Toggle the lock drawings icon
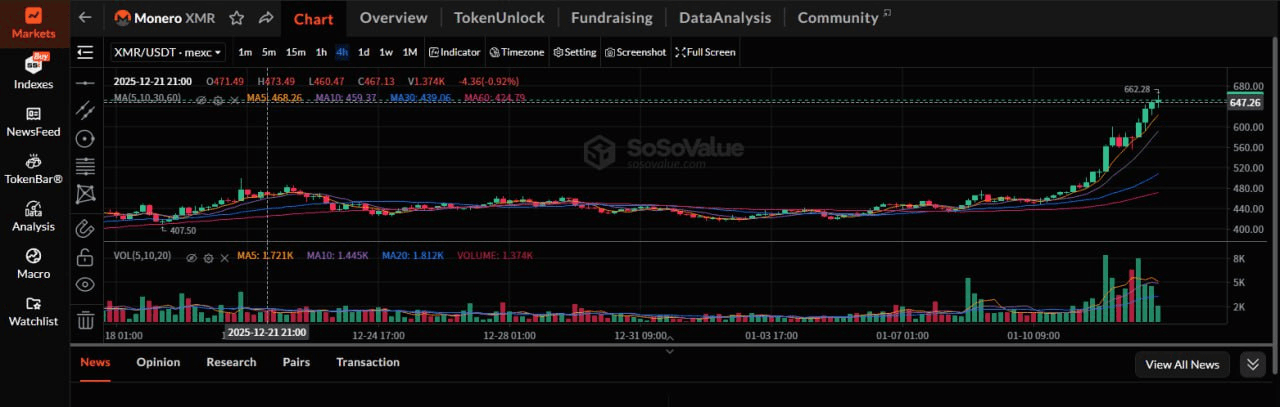 [x=85, y=257]
